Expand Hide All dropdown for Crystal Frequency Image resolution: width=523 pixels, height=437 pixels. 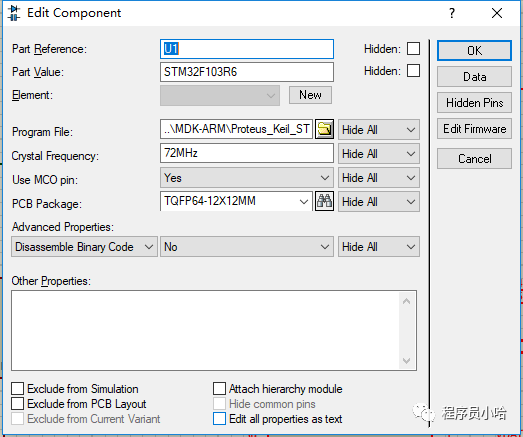[x=379, y=154]
